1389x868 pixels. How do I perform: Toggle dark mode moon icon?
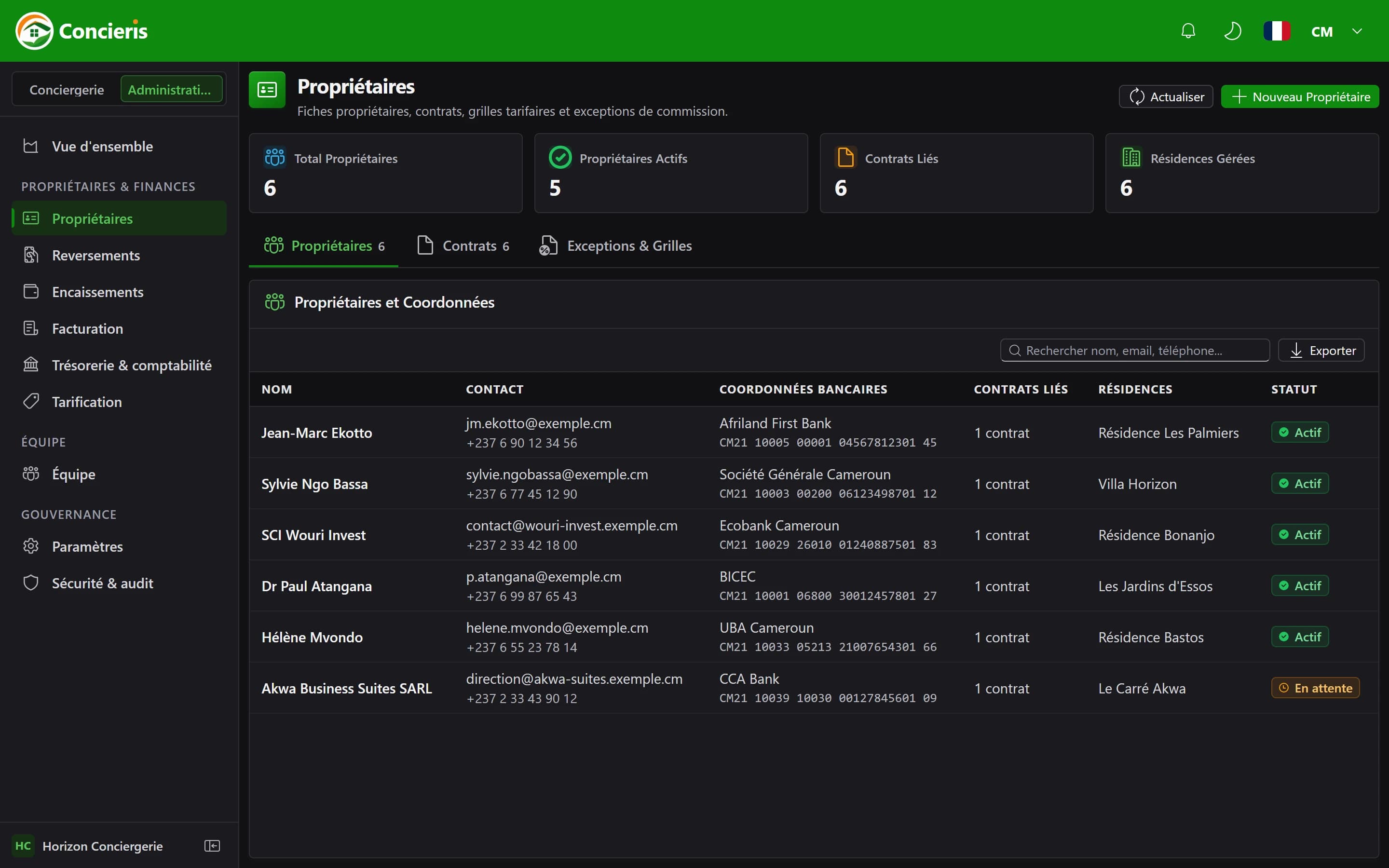[x=1232, y=31]
